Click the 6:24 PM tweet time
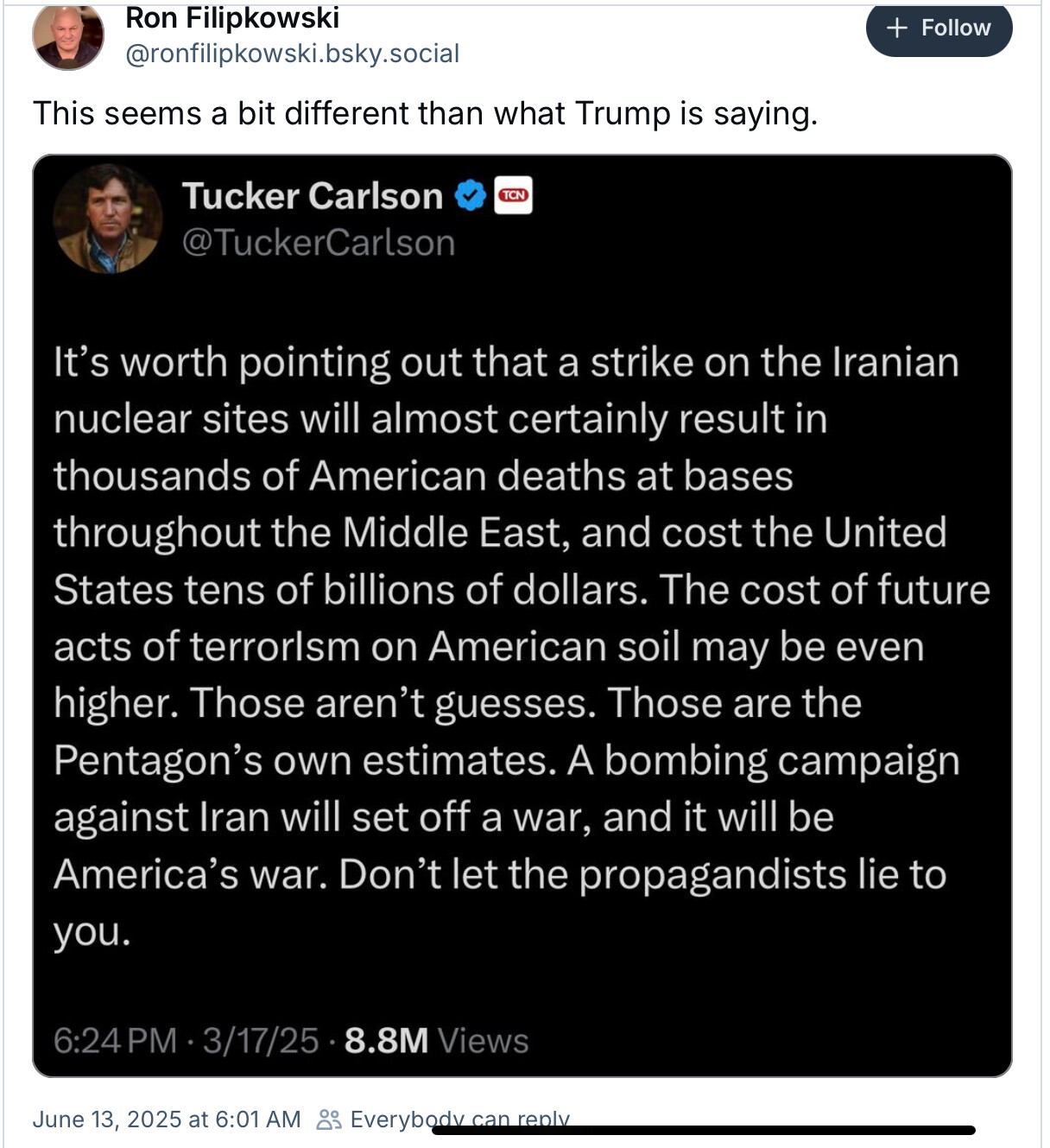This screenshot has height=1148, width=1050. [x=115, y=1041]
